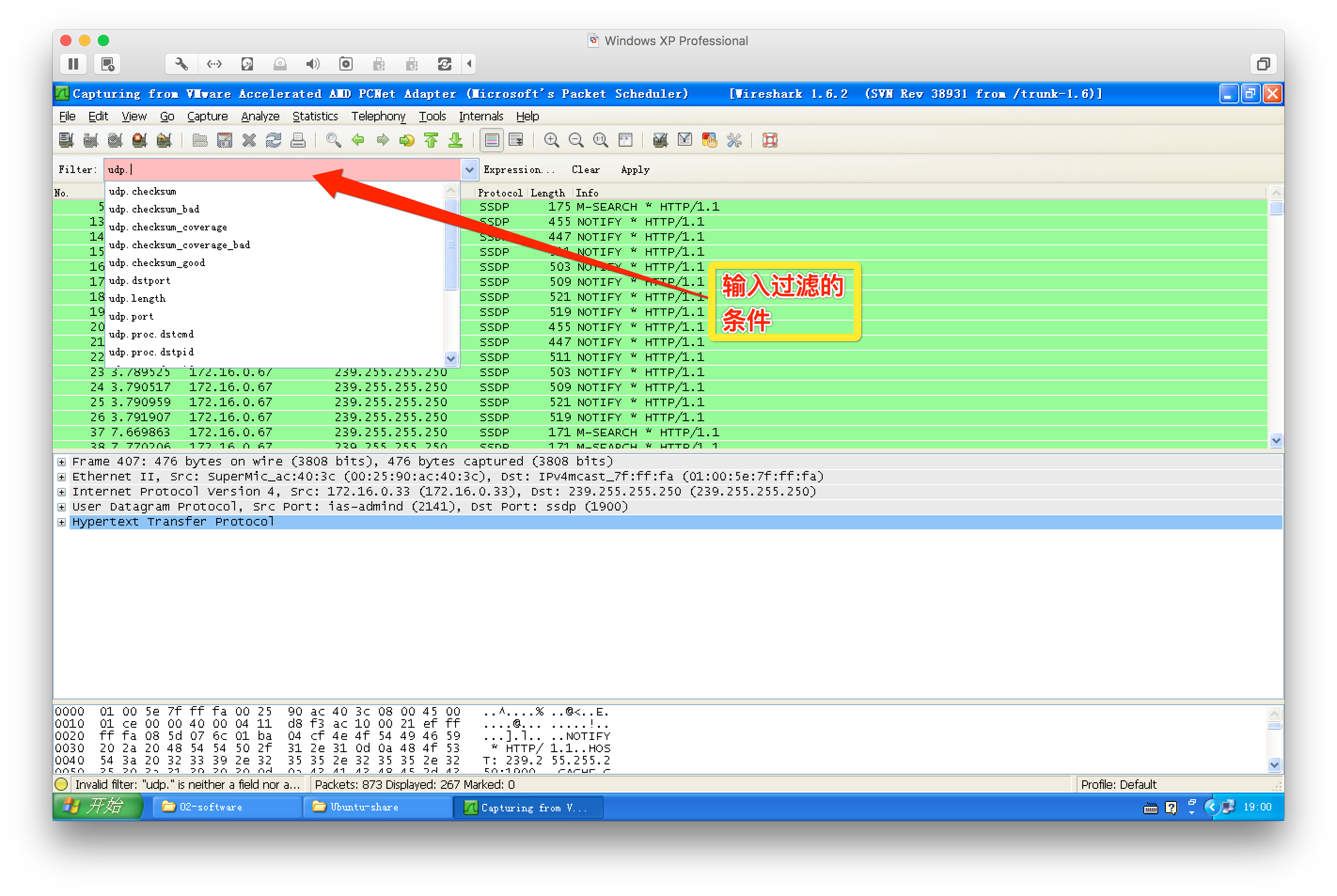Click the Windows Start button
1337x896 pixels.
pos(97,806)
